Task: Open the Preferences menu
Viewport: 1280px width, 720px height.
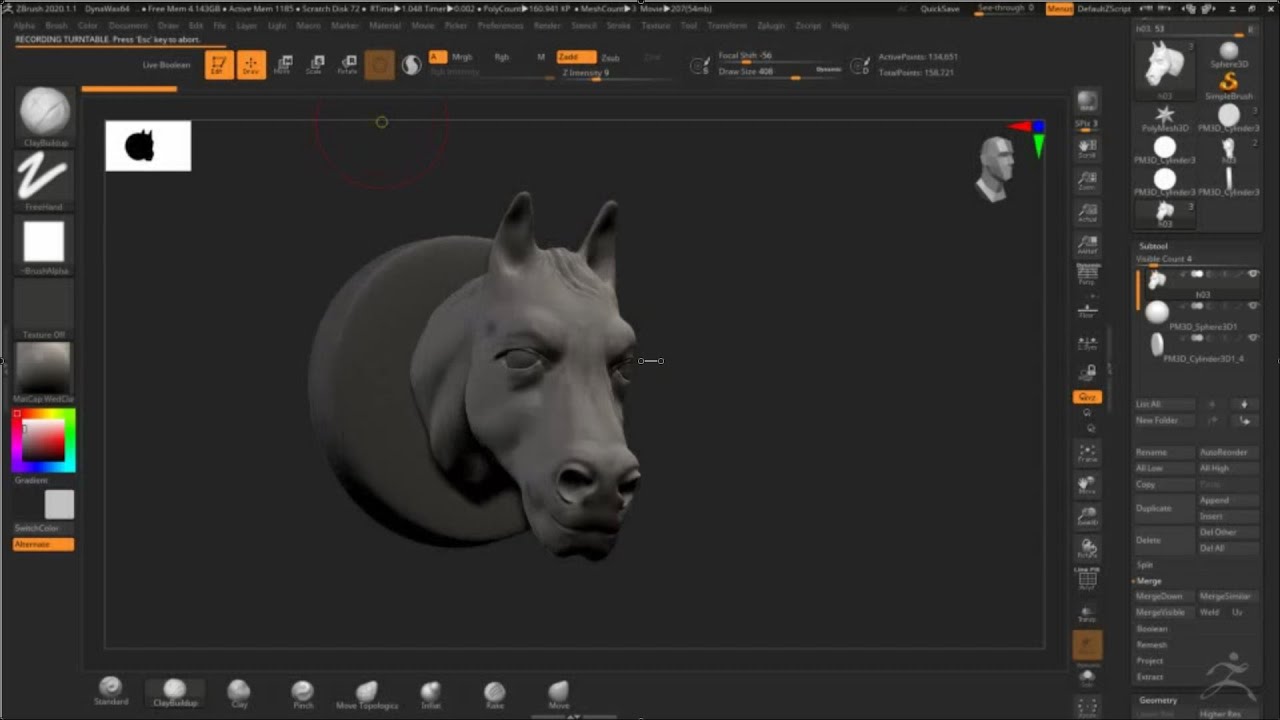Action: [x=500, y=25]
